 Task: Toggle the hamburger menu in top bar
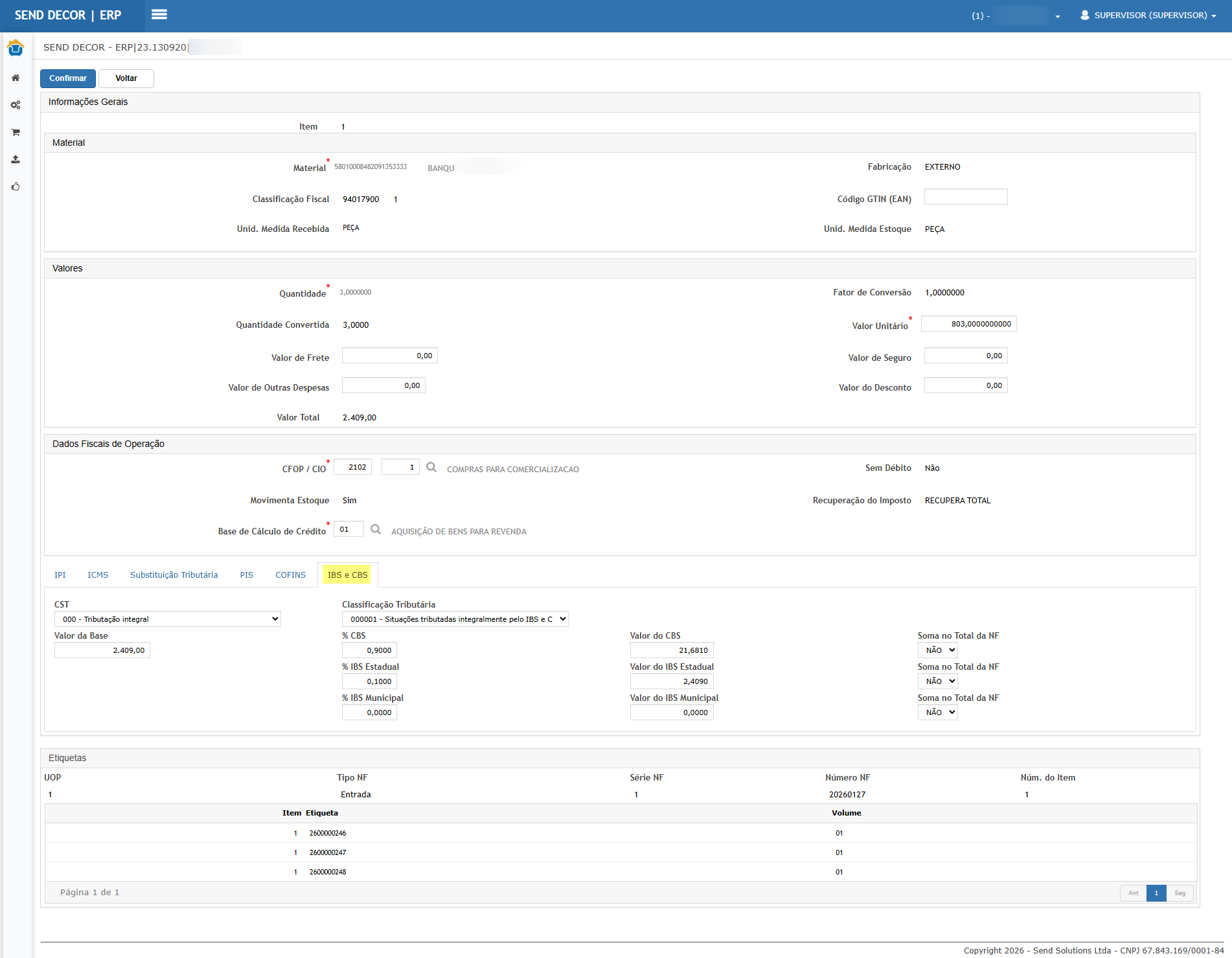click(159, 15)
